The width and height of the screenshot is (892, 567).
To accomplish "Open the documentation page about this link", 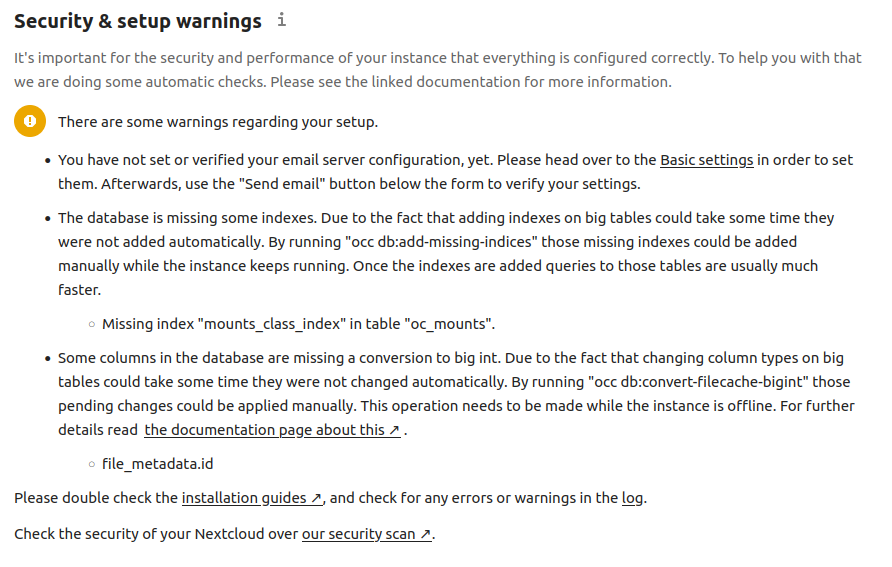I will tap(272, 430).
